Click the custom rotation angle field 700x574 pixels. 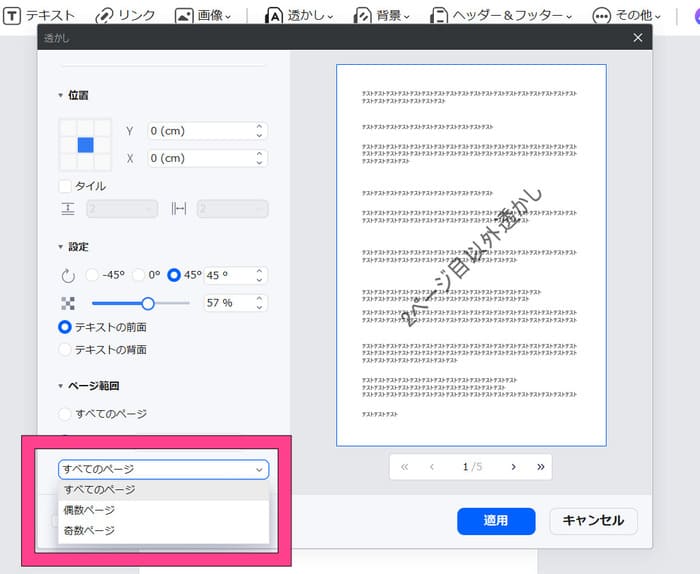(235, 275)
